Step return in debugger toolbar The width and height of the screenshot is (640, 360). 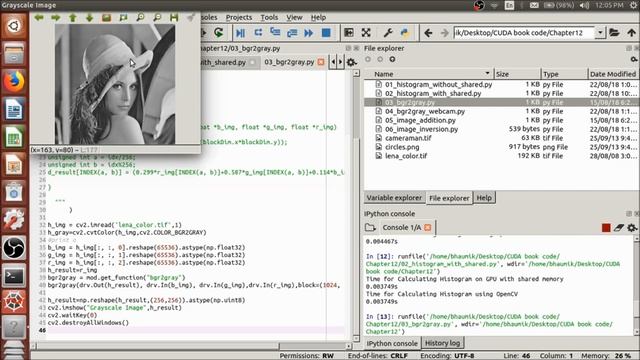[x=292, y=33]
